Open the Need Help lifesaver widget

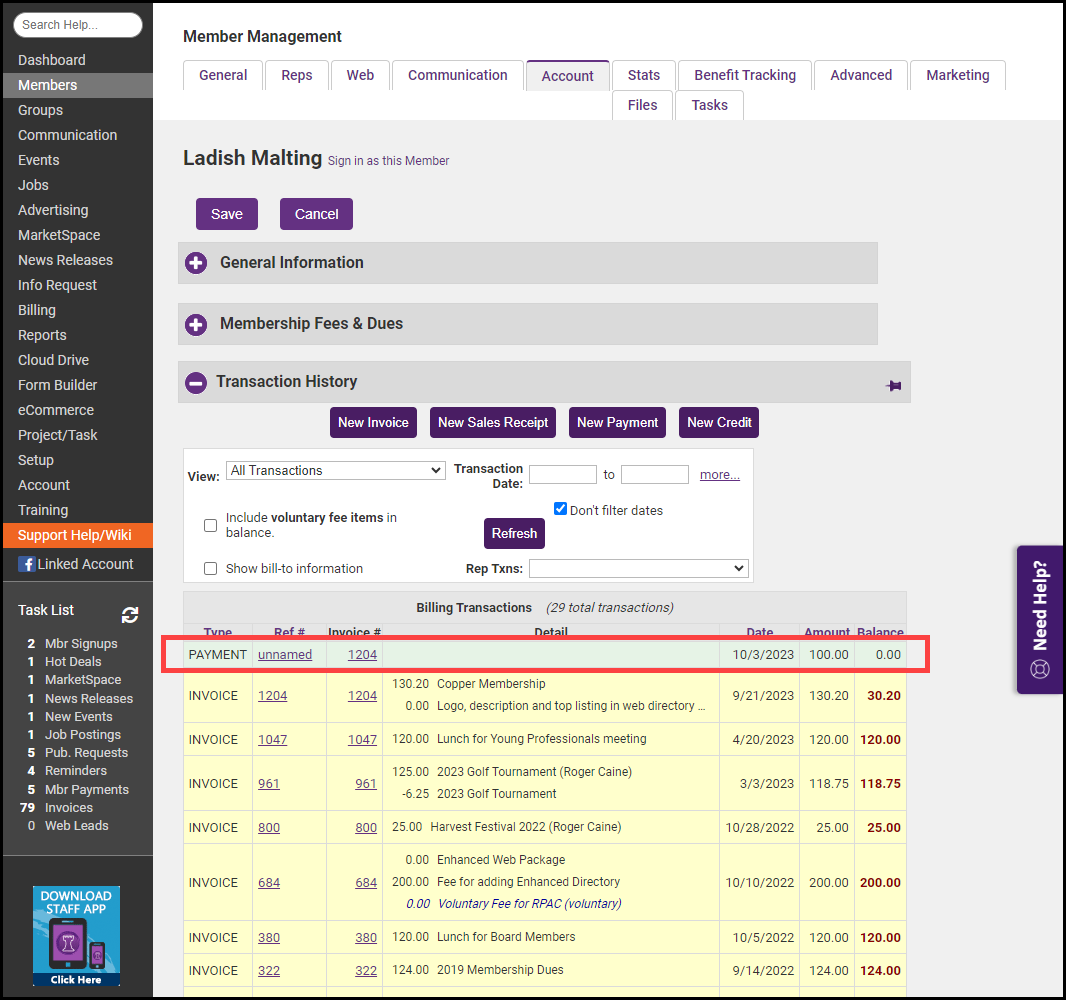1040,619
